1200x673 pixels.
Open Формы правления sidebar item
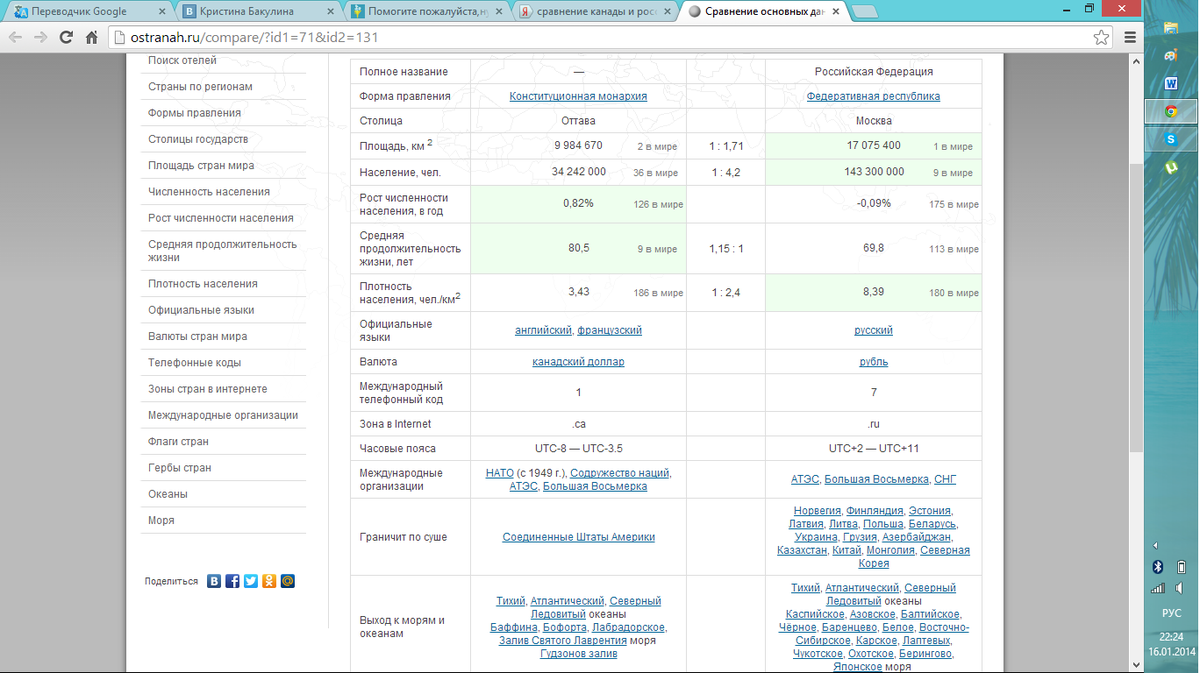[x=194, y=113]
